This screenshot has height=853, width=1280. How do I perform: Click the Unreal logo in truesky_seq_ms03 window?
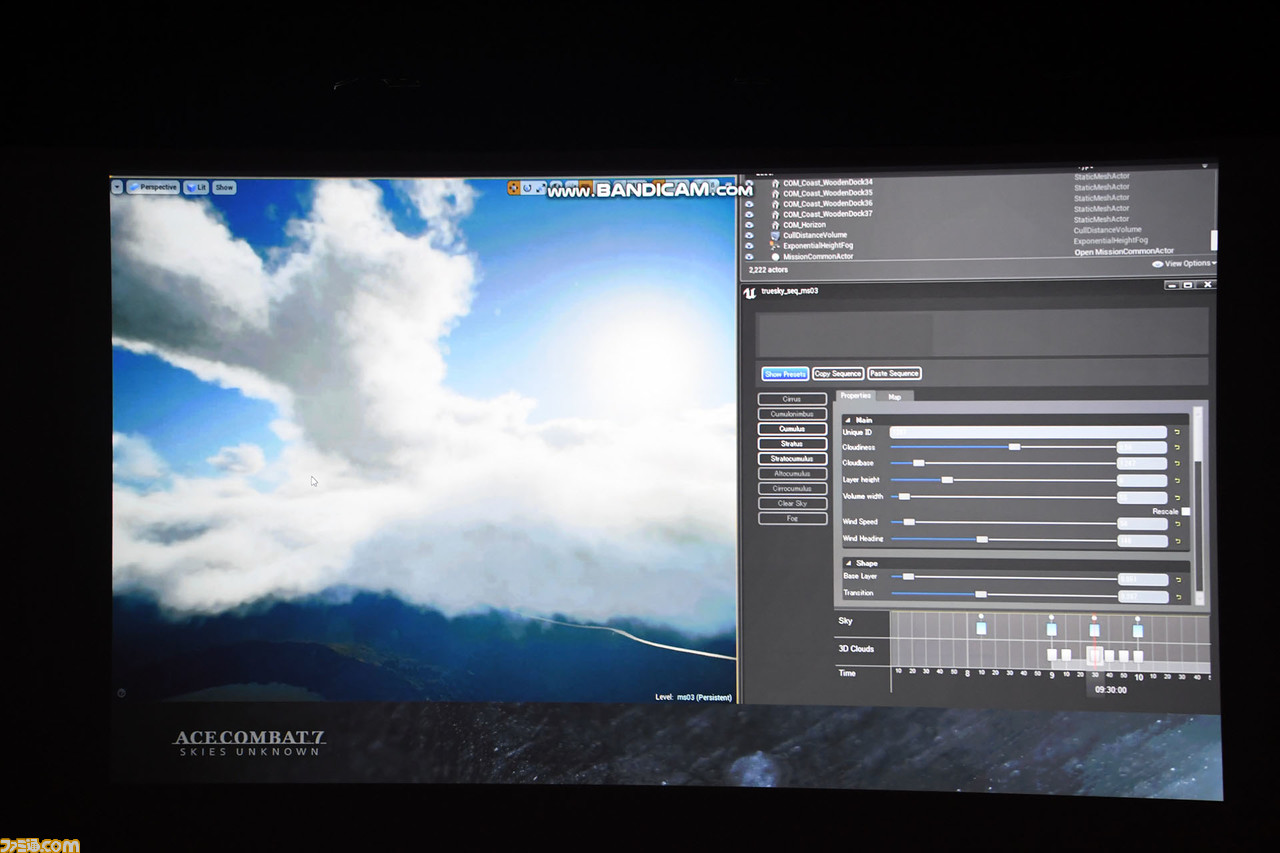tap(749, 292)
